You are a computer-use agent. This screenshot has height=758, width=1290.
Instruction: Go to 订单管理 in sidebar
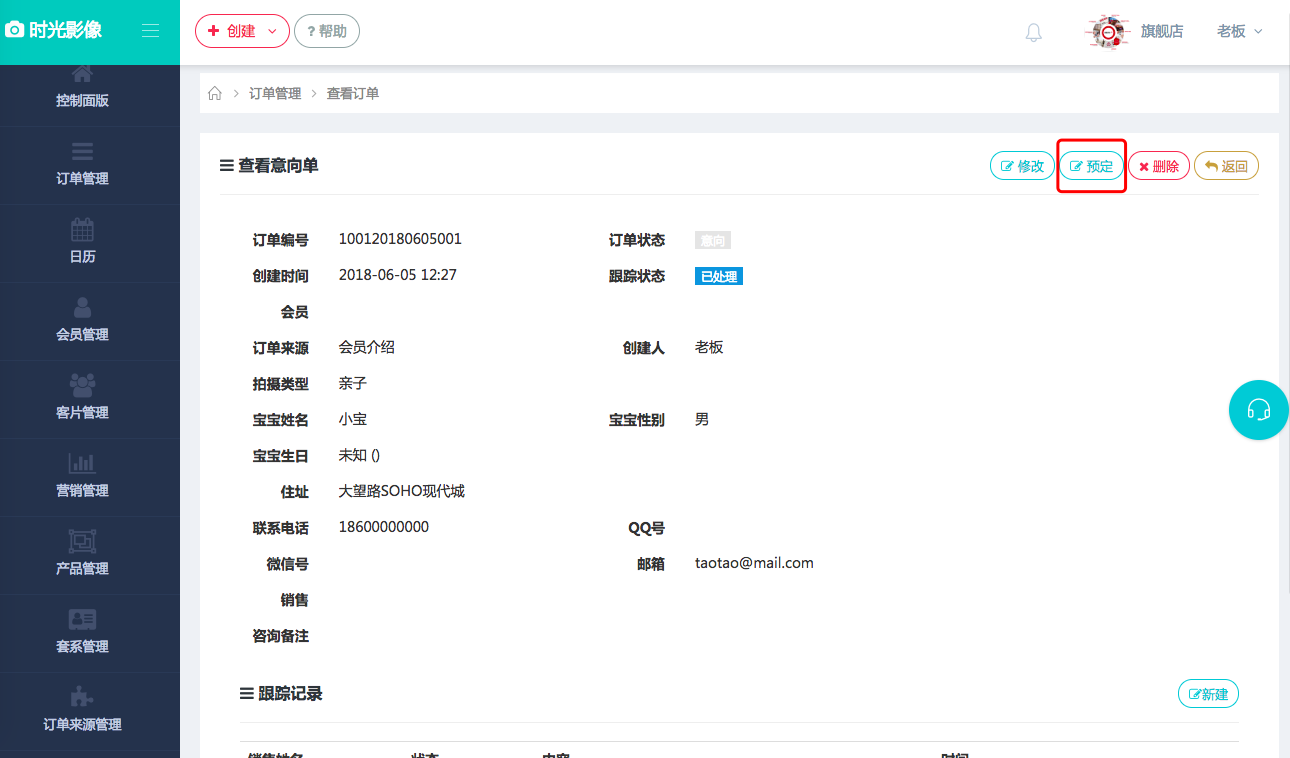click(82, 164)
